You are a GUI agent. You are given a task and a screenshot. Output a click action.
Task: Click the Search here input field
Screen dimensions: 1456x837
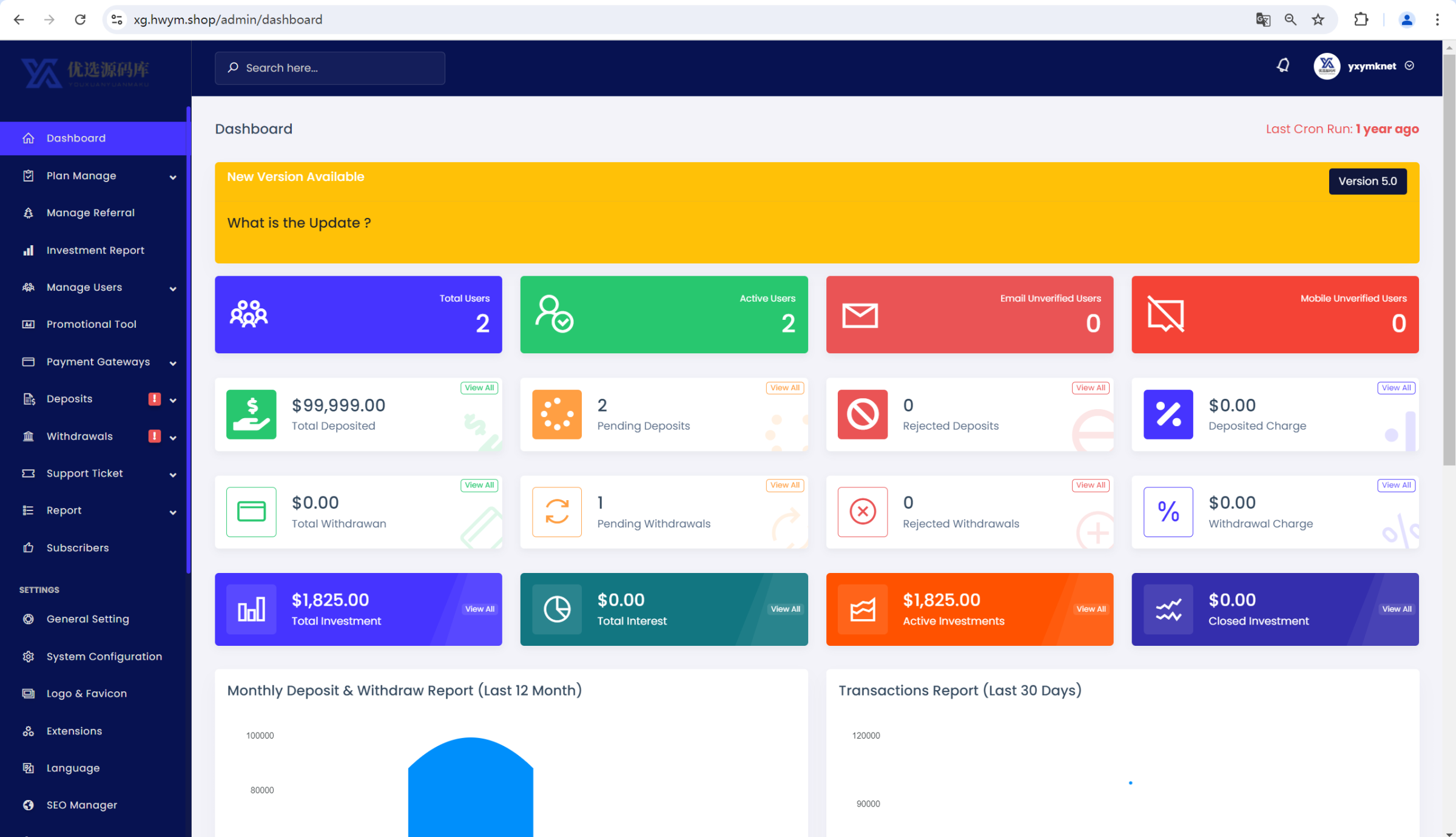(330, 68)
